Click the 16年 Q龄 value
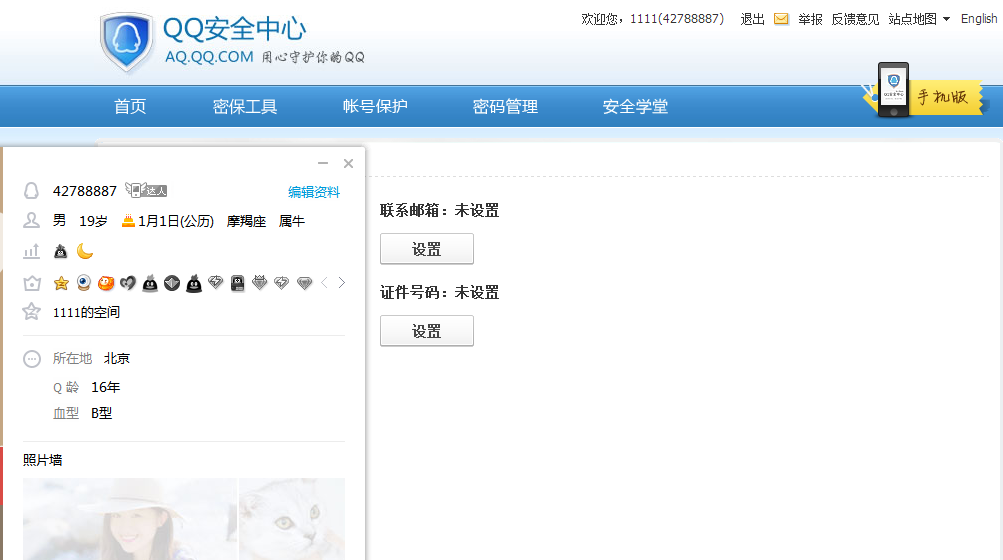The height and width of the screenshot is (560, 1003). click(106, 387)
